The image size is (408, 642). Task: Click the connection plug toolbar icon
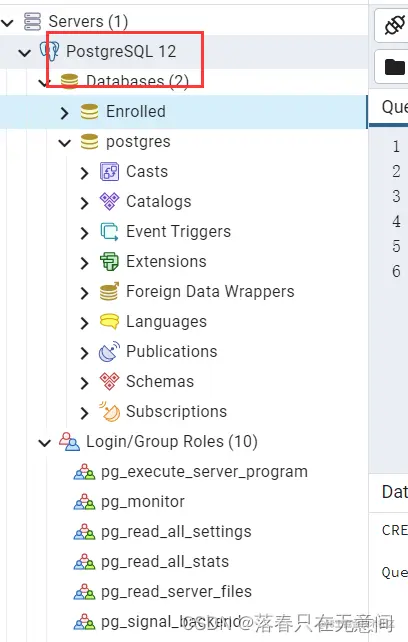point(394,25)
